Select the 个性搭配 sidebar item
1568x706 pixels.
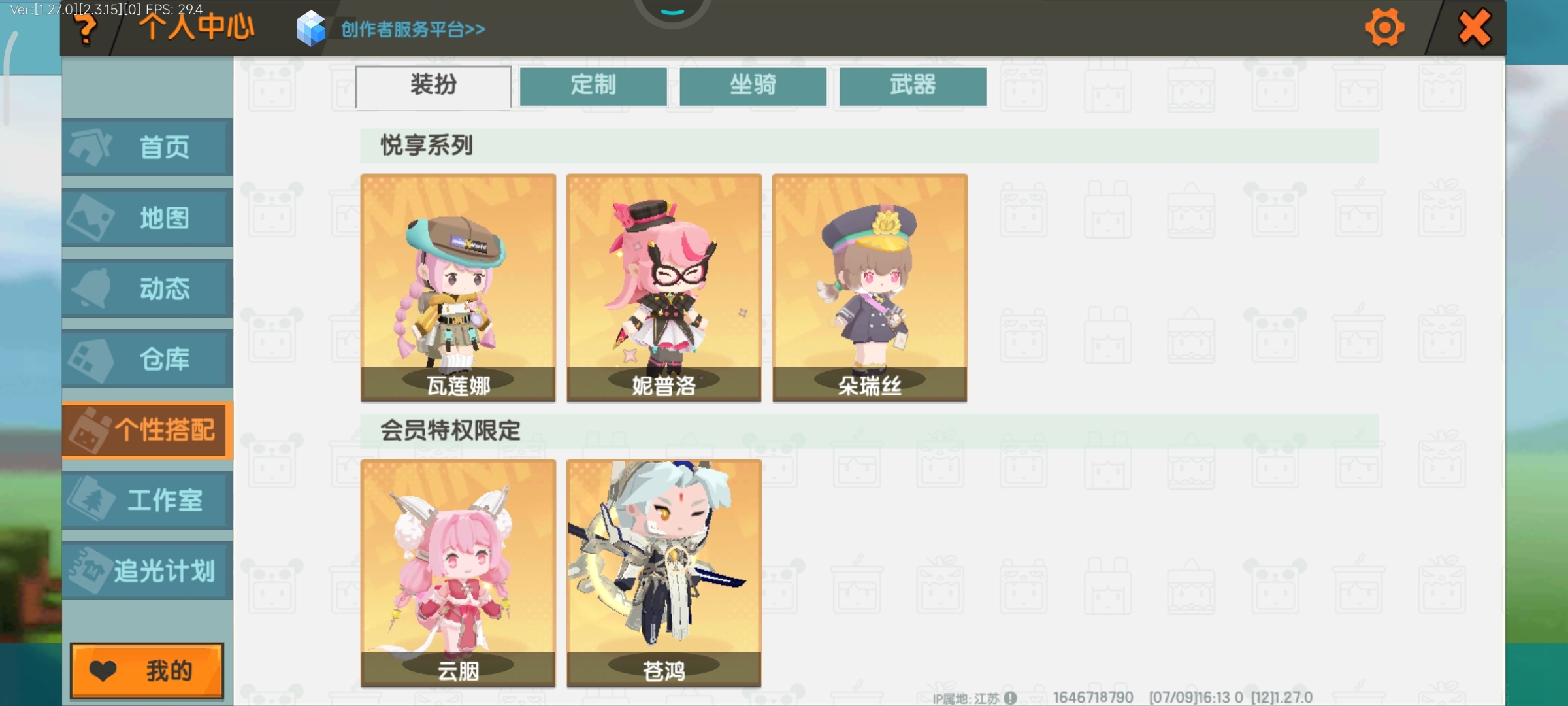(148, 429)
